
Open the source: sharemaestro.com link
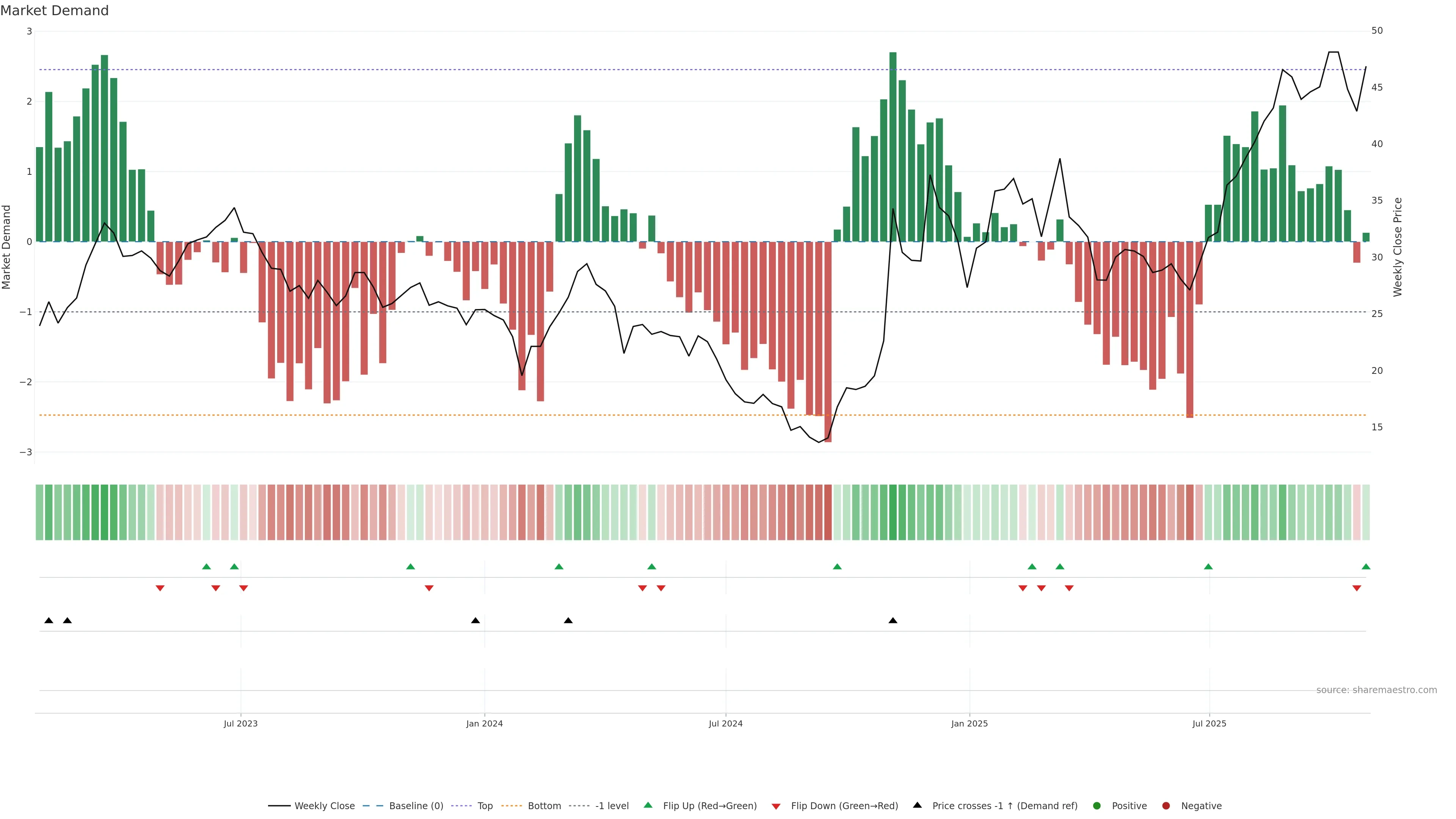coord(1376,690)
